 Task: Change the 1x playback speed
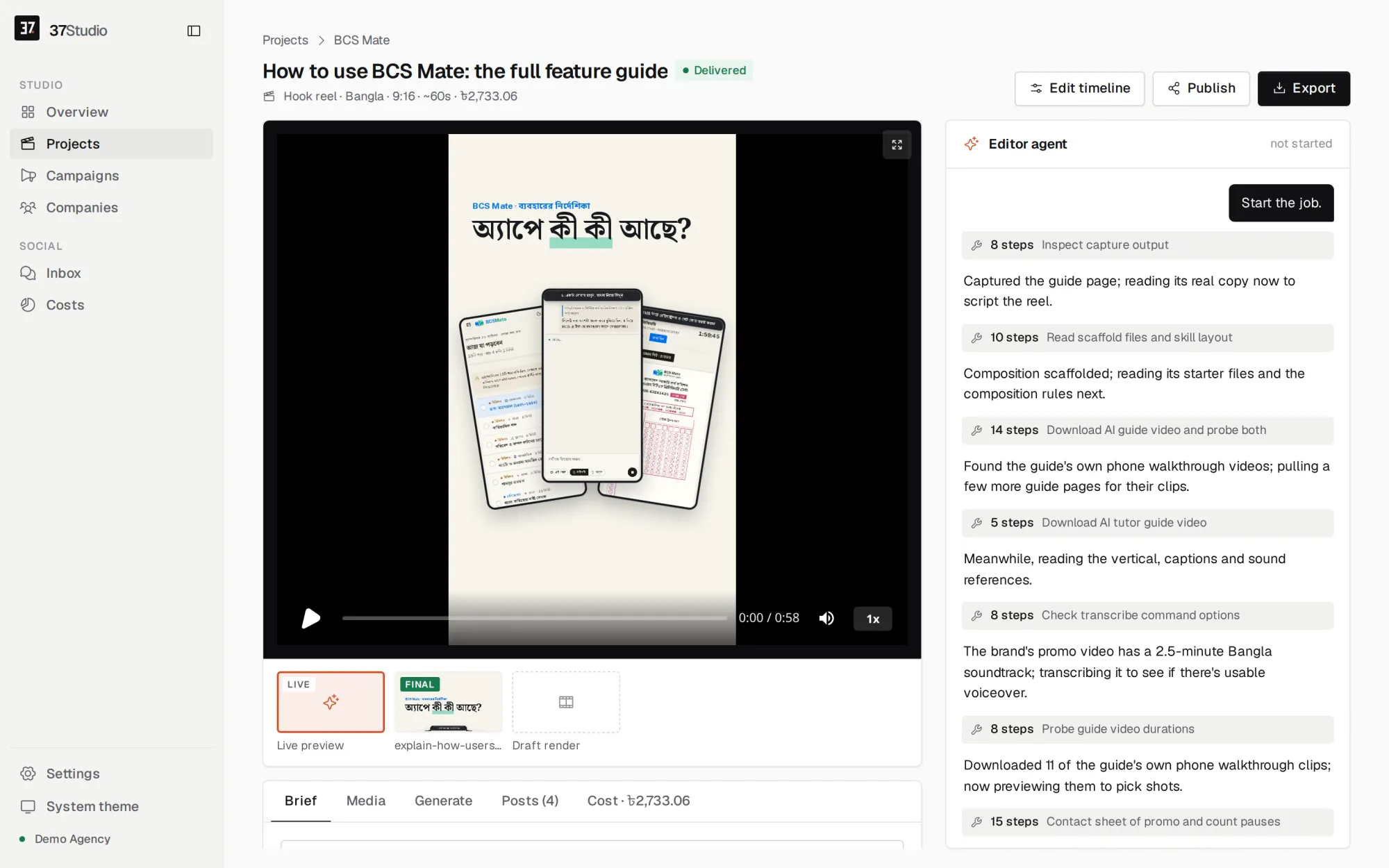pos(873,619)
